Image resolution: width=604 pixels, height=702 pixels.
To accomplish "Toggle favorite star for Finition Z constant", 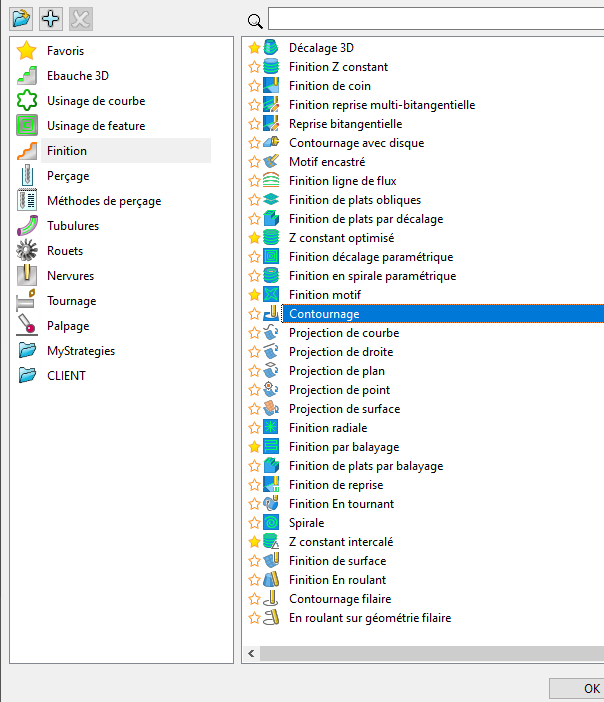I will pyautogui.click(x=254, y=67).
